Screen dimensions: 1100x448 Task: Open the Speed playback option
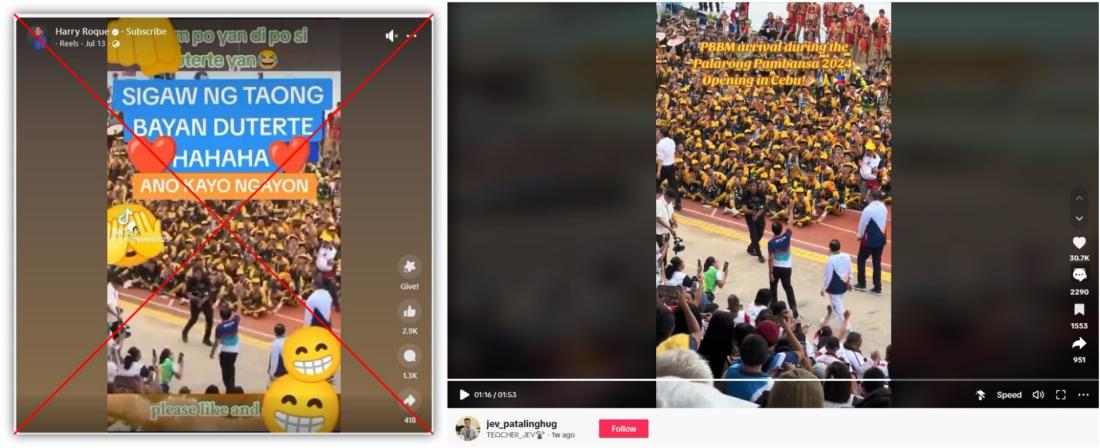[x=1009, y=395]
